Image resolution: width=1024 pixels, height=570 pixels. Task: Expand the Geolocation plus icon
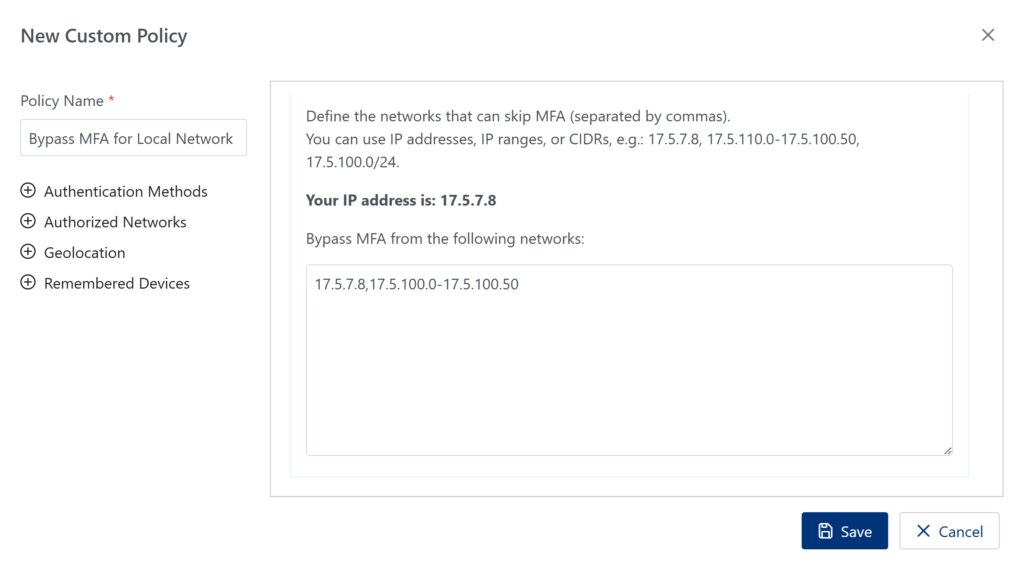(x=28, y=252)
